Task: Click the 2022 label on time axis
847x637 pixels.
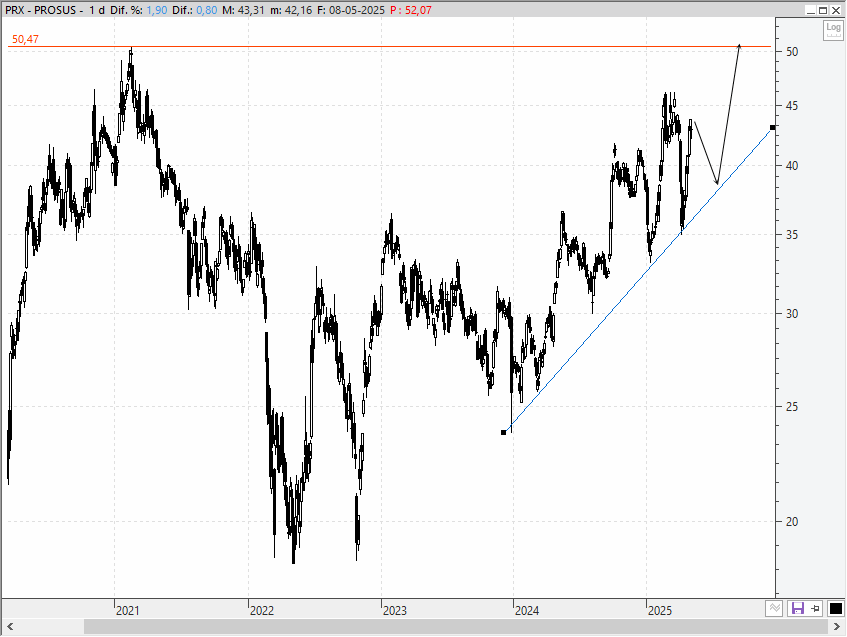Action: point(261,611)
